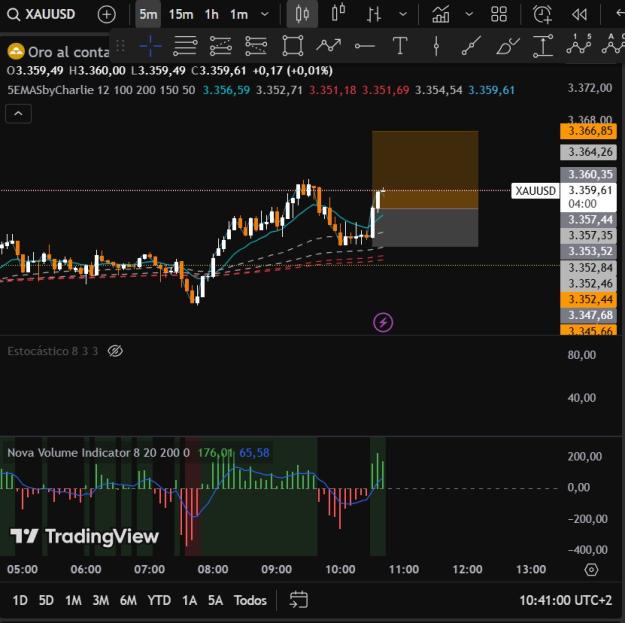Screen dimensions: 625x623
Task: Collapse the indicator legend with the chevron
Action: pyautogui.click(x=18, y=114)
